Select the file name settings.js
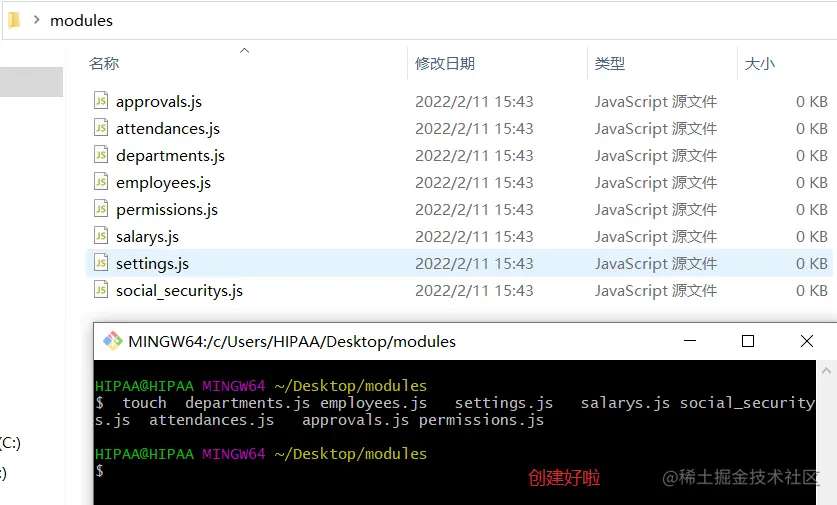Screen dimensions: 837x505 pyautogui.click(x=152, y=264)
